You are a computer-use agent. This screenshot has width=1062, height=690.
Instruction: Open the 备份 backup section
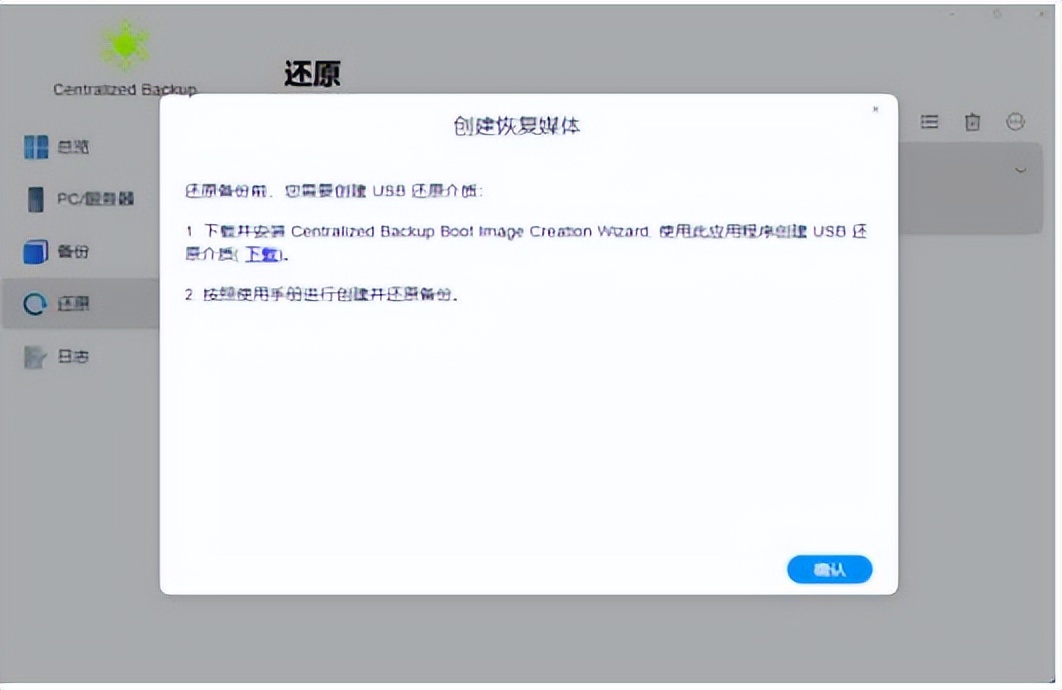point(60,252)
